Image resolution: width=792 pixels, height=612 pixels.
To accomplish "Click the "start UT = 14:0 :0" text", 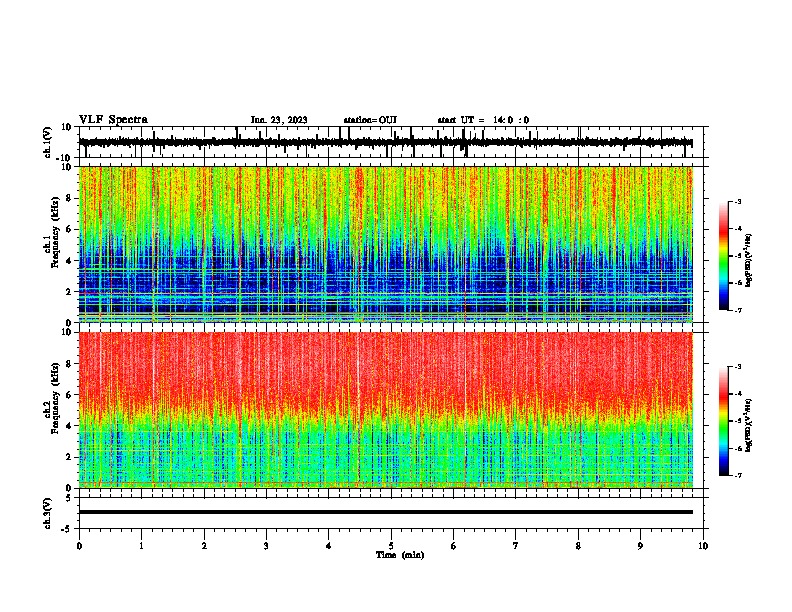I will pos(483,120).
